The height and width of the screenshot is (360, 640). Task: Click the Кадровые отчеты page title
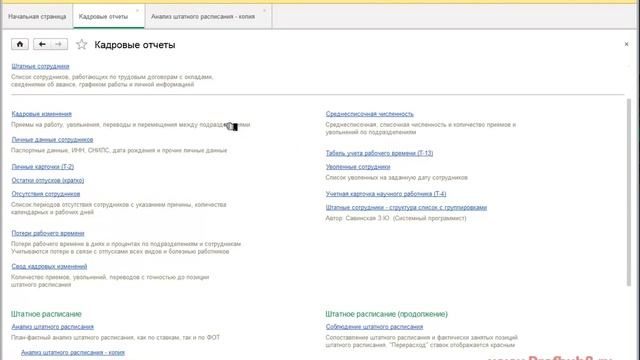point(135,45)
